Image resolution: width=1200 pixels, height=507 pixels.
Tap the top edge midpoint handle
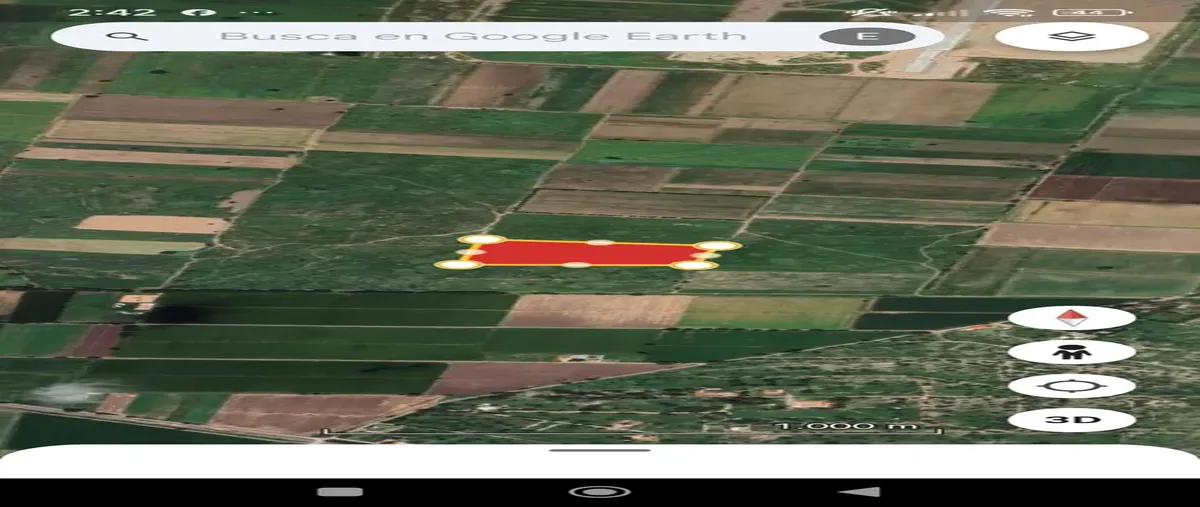600,242
